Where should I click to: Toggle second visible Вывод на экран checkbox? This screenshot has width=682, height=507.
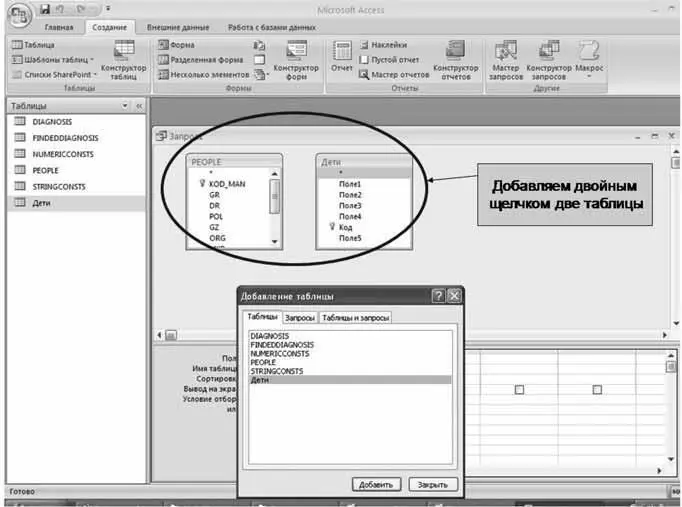tap(597, 390)
